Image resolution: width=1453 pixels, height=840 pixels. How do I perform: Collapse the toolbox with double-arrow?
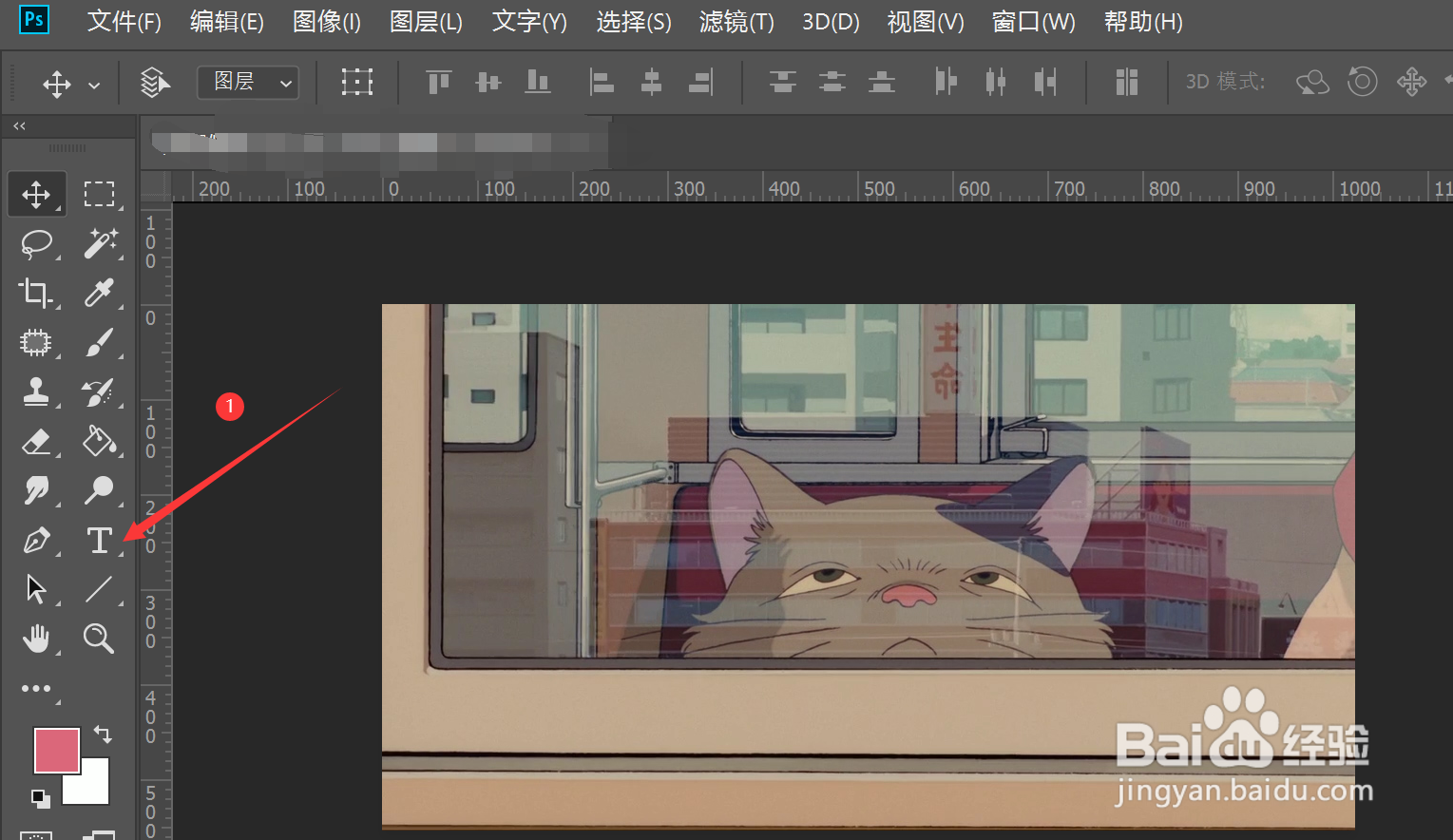pos(19,125)
